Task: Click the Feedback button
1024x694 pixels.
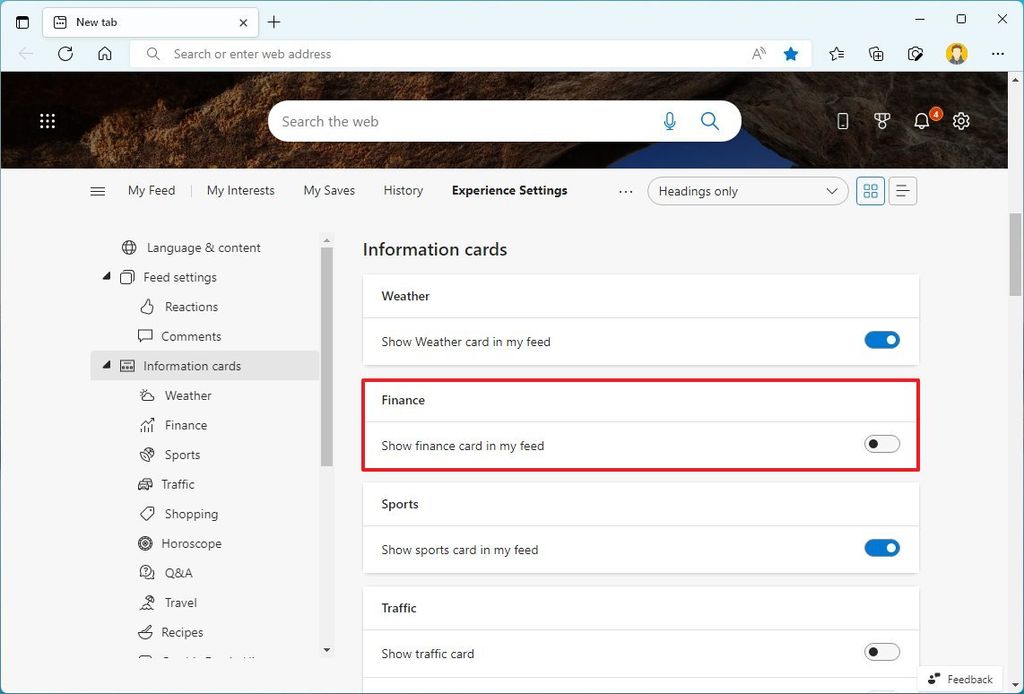Action: (x=959, y=678)
